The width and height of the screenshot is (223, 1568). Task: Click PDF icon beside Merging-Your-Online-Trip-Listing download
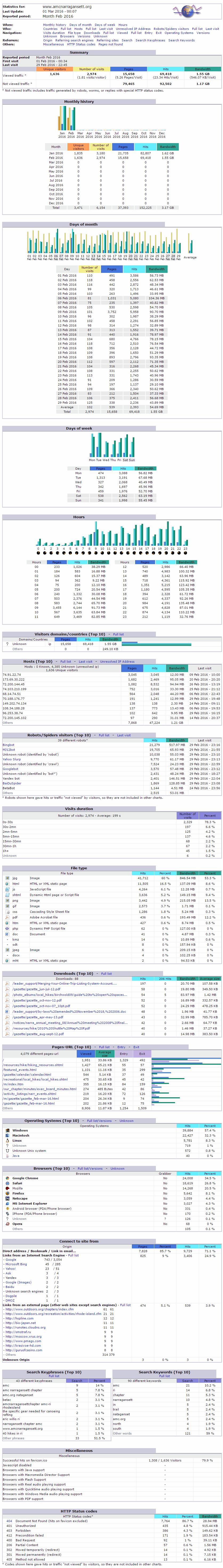click(7, 983)
